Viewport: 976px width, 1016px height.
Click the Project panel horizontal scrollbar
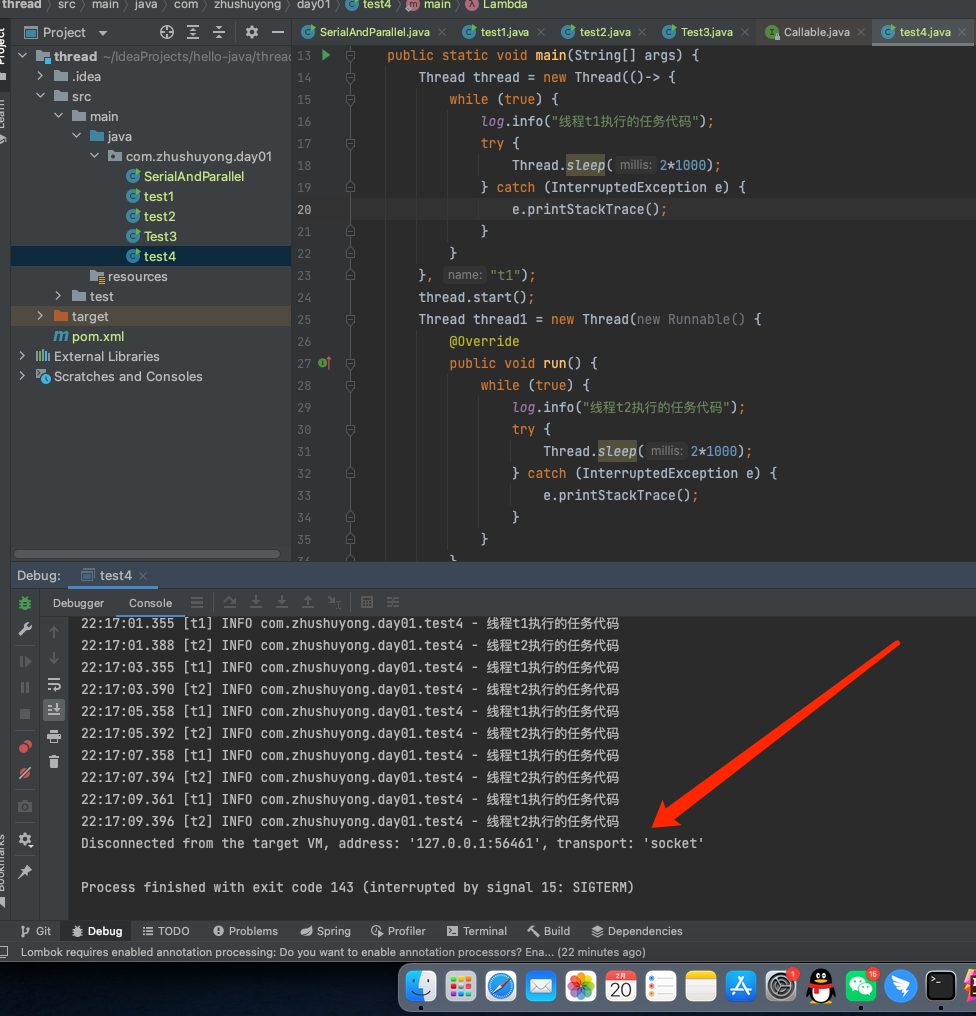147,553
